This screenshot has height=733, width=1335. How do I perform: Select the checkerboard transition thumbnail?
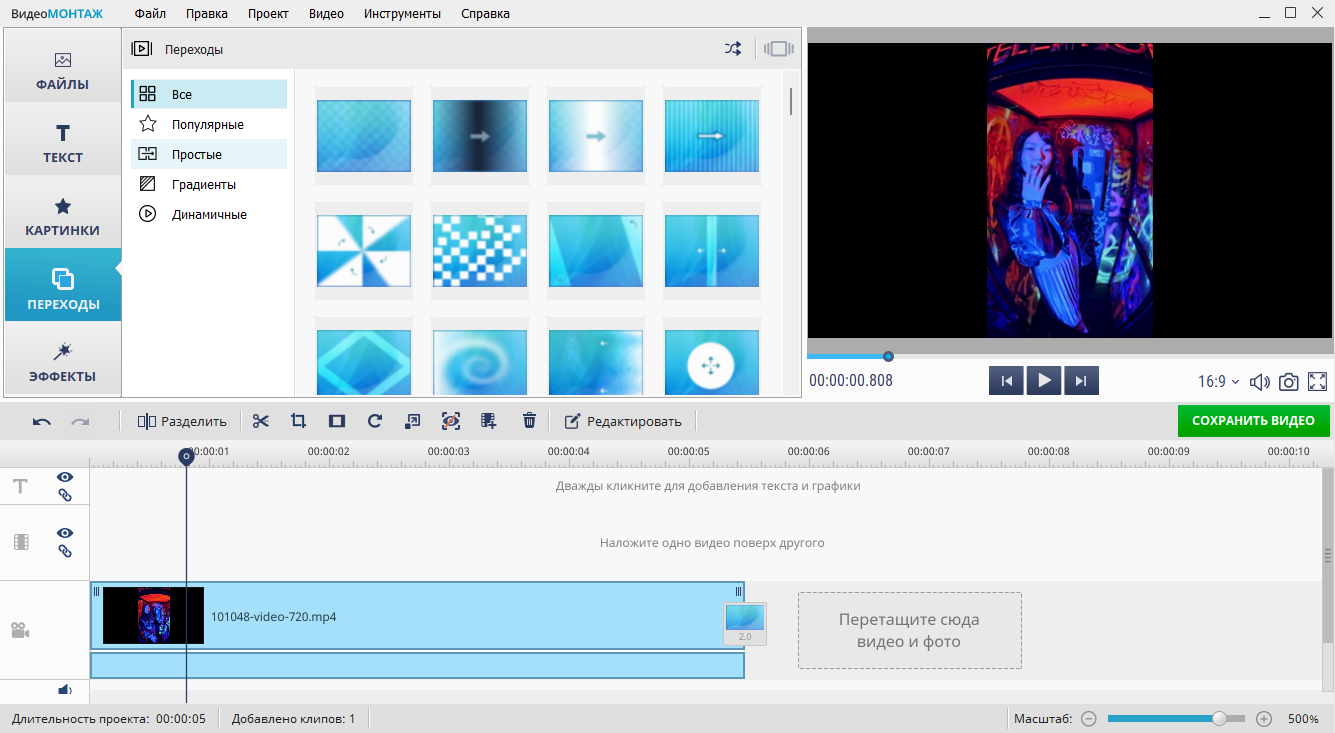coord(480,251)
